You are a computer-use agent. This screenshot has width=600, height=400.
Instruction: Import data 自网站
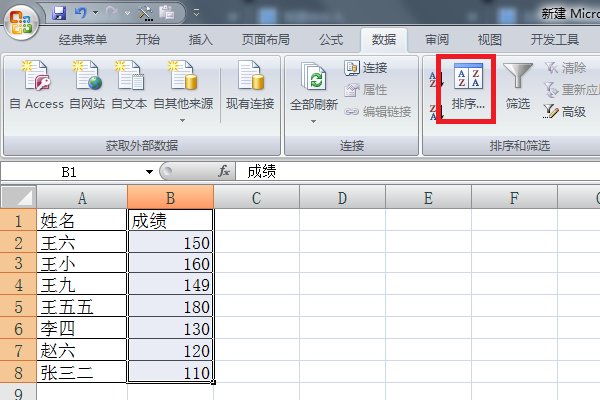(87, 85)
